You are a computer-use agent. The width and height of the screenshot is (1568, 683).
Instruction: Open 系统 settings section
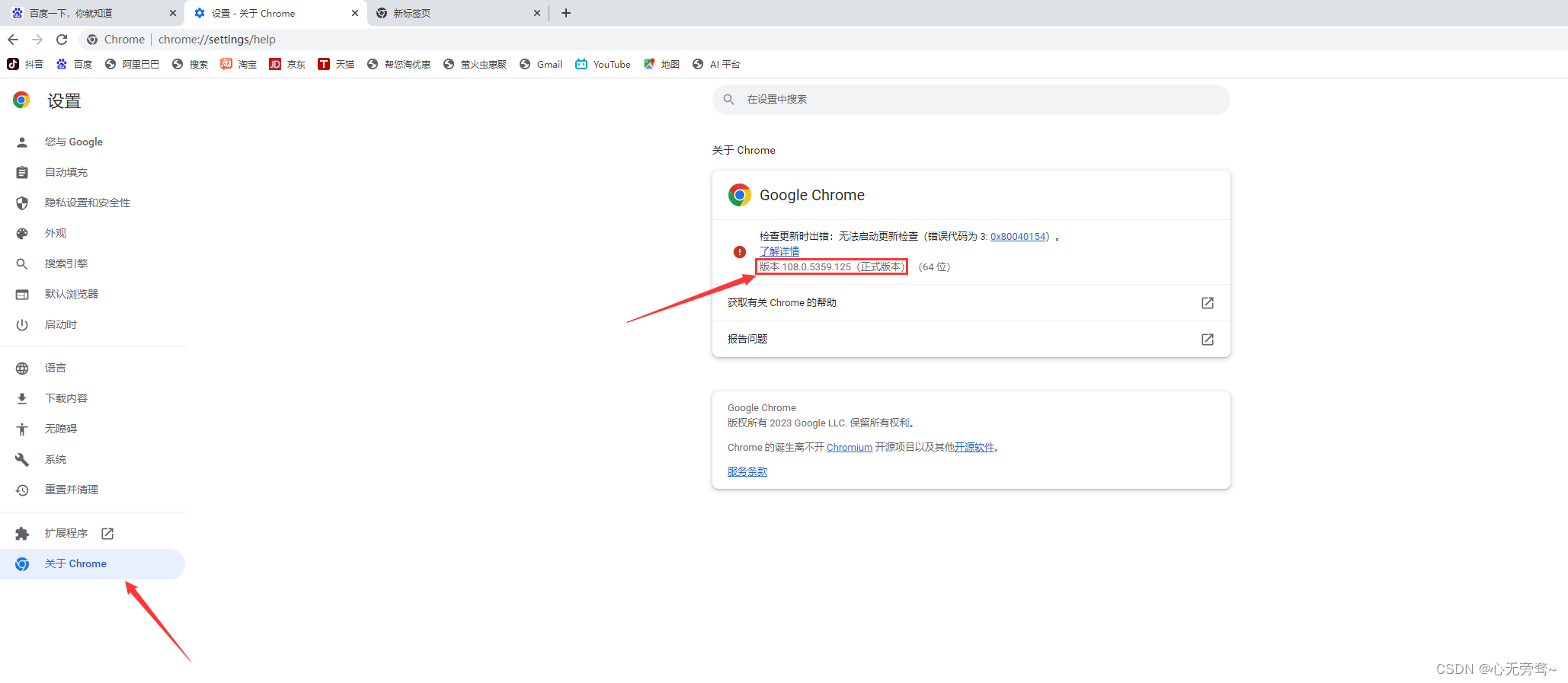(93, 459)
